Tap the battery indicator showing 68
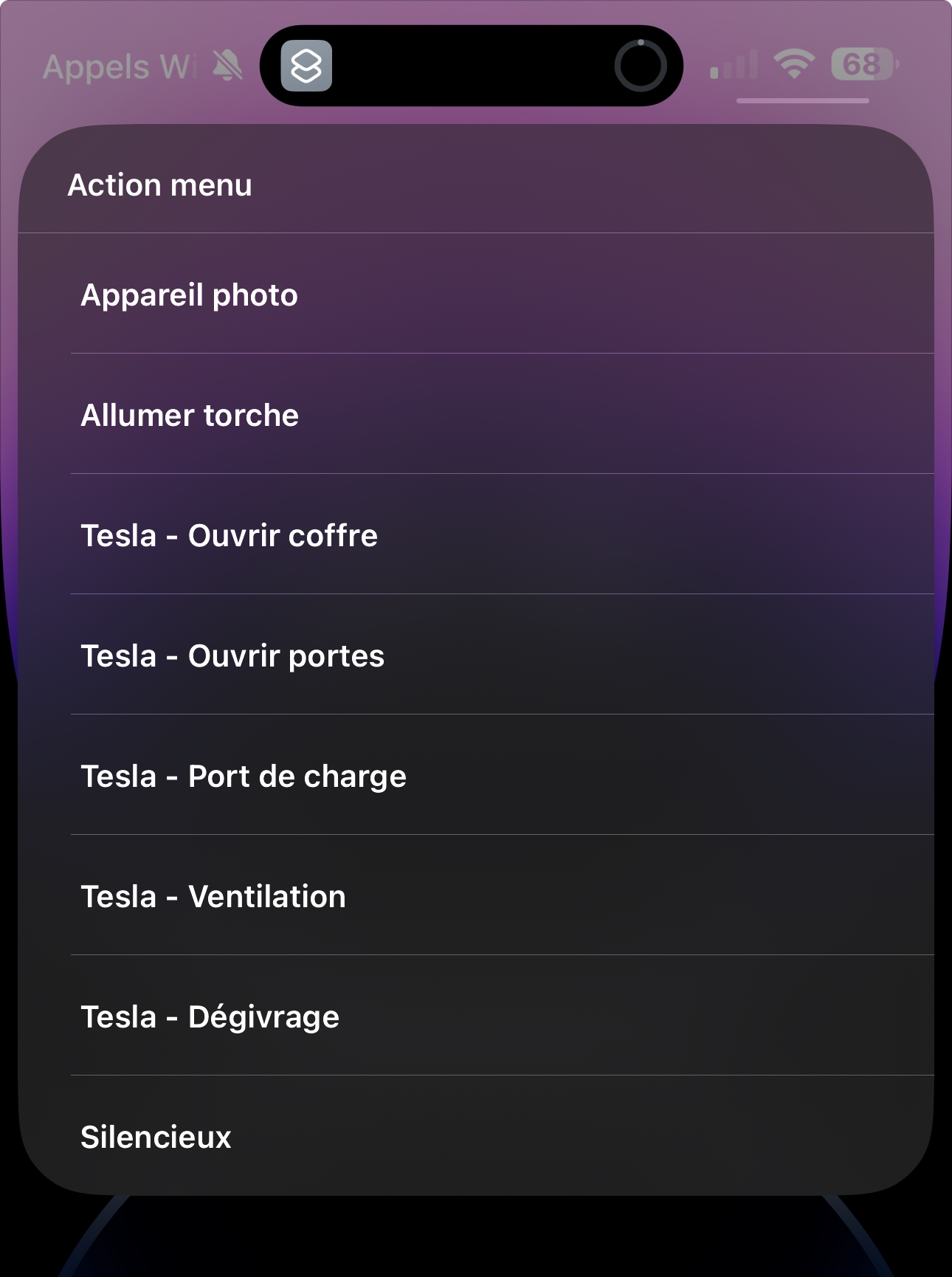 pos(865,65)
